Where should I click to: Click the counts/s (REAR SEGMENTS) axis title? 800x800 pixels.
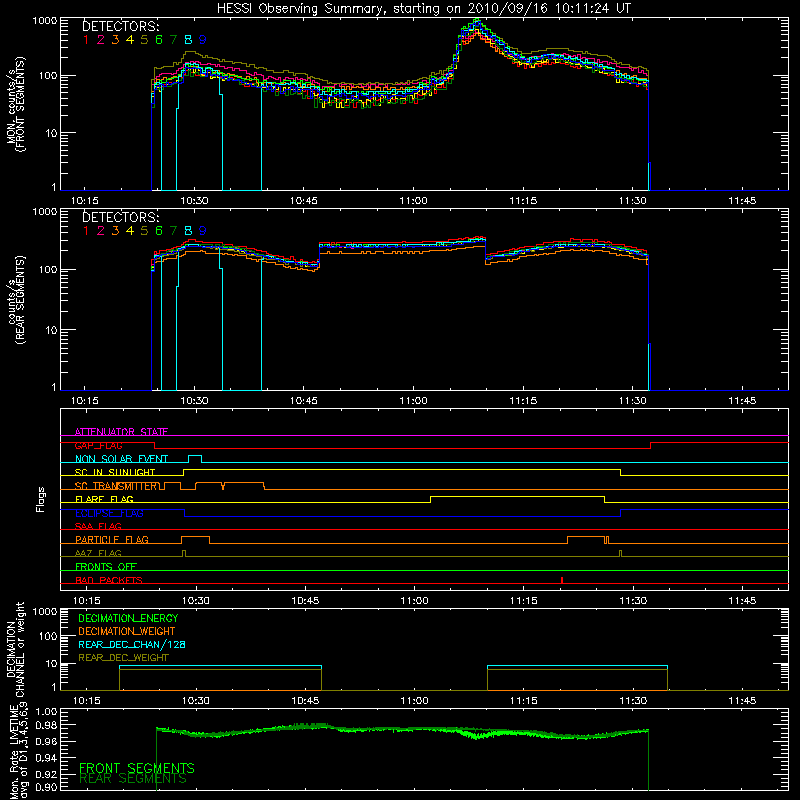pyautogui.click(x=15, y=300)
